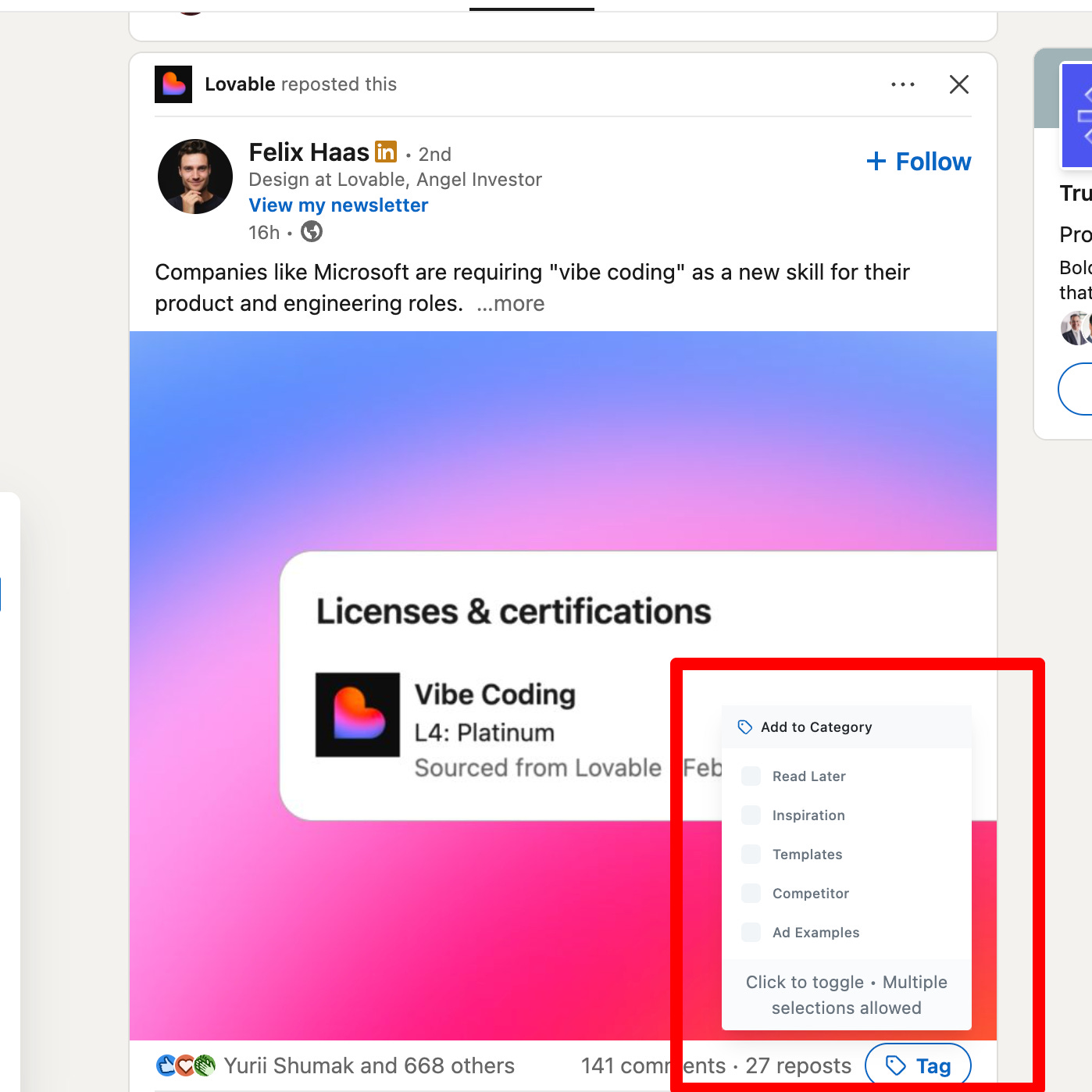Click the globe visibility icon
This screenshot has width=1092, height=1092.
[x=312, y=232]
